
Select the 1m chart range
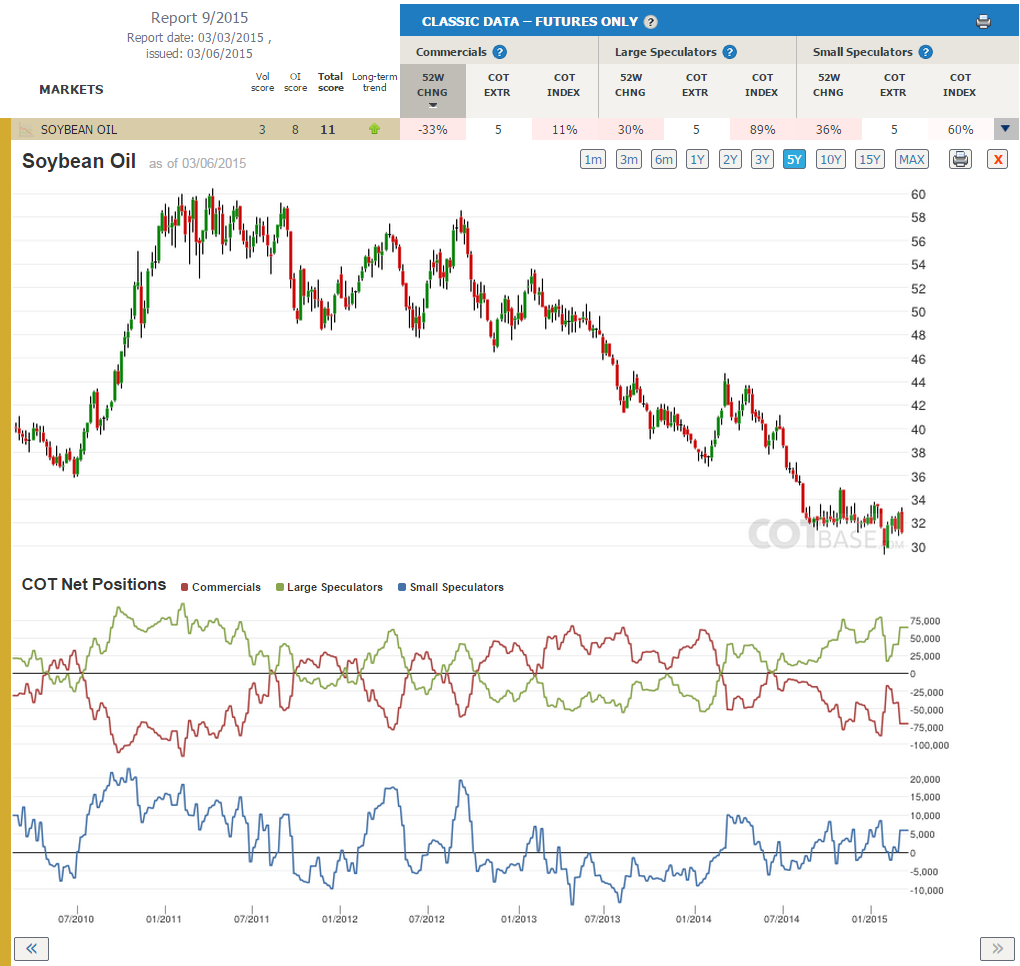[x=593, y=159]
